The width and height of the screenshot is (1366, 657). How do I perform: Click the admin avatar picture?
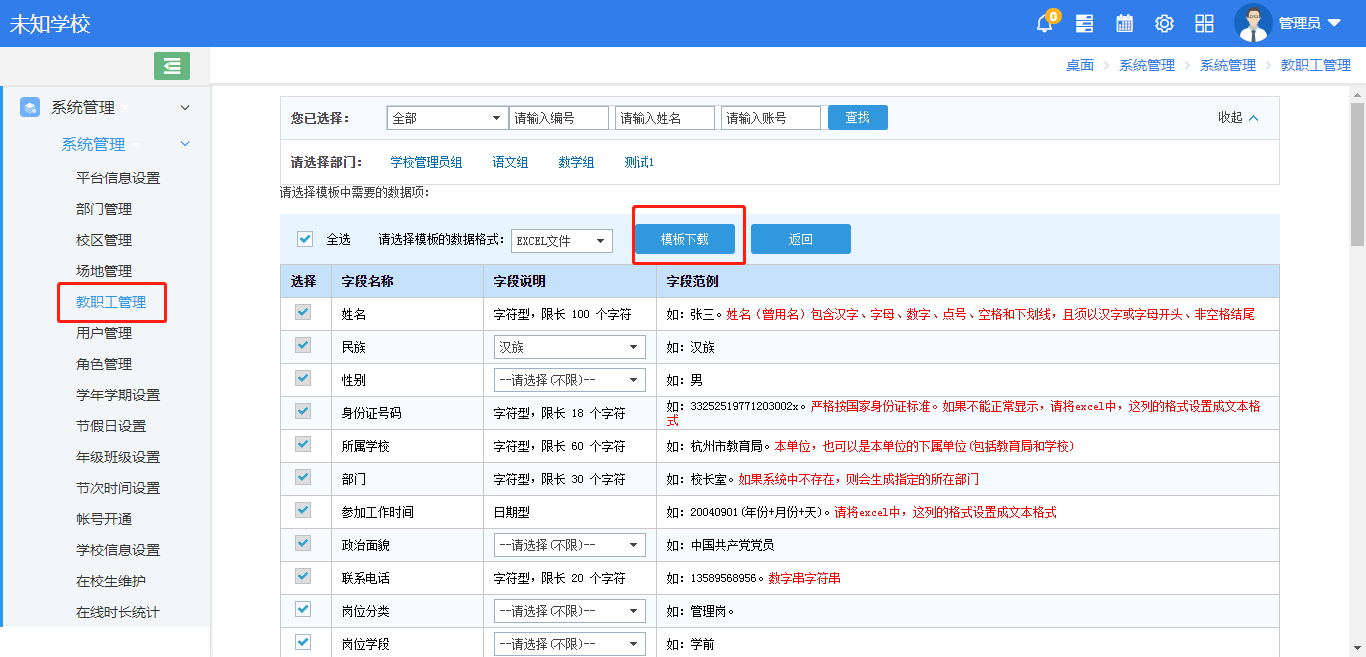point(1252,22)
